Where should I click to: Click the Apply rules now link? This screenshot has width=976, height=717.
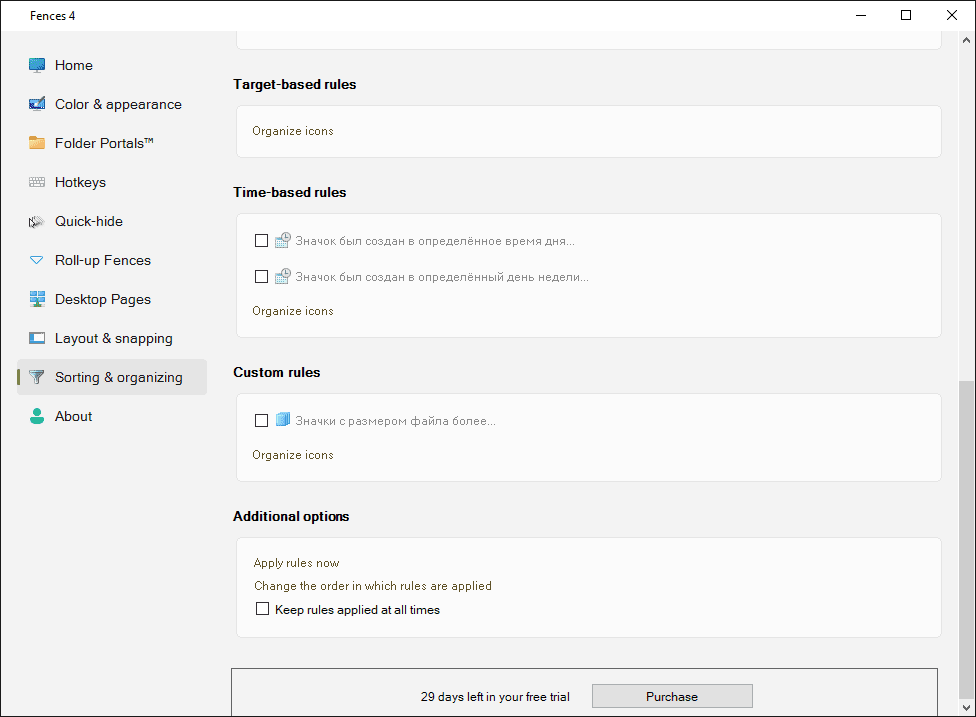pyautogui.click(x=297, y=563)
